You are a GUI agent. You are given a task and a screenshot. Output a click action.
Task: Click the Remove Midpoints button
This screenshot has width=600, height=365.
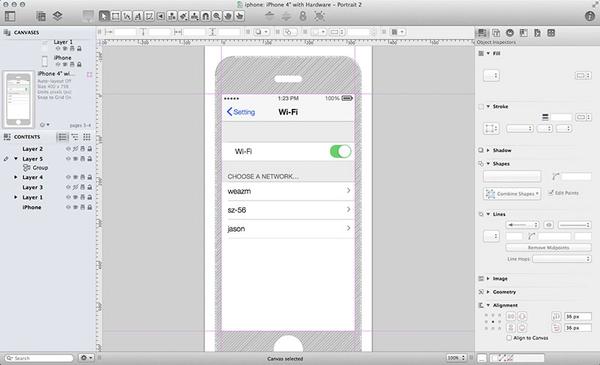(x=548, y=248)
